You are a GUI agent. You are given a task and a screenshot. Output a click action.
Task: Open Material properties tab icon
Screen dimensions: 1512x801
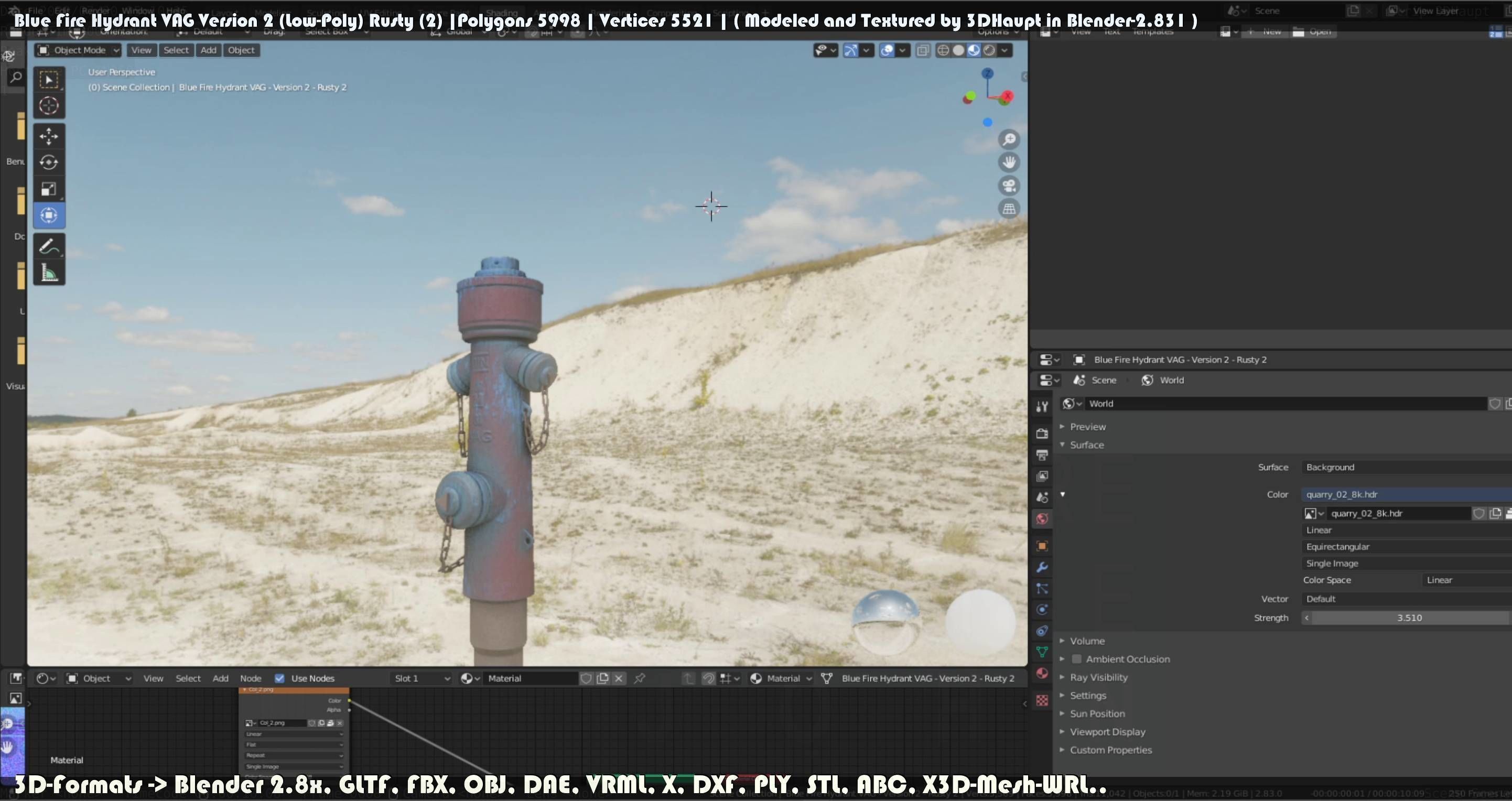pos(1042,673)
